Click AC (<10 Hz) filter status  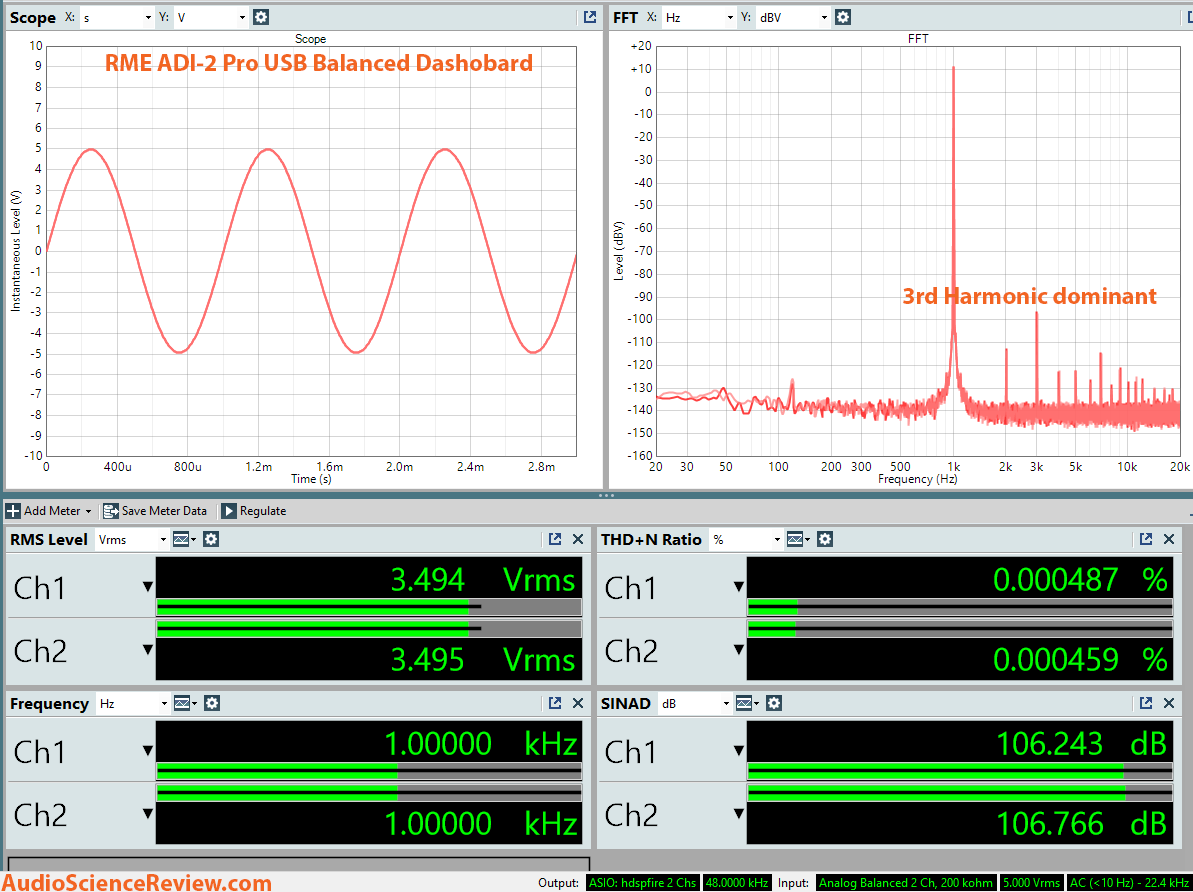tap(1129, 883)
